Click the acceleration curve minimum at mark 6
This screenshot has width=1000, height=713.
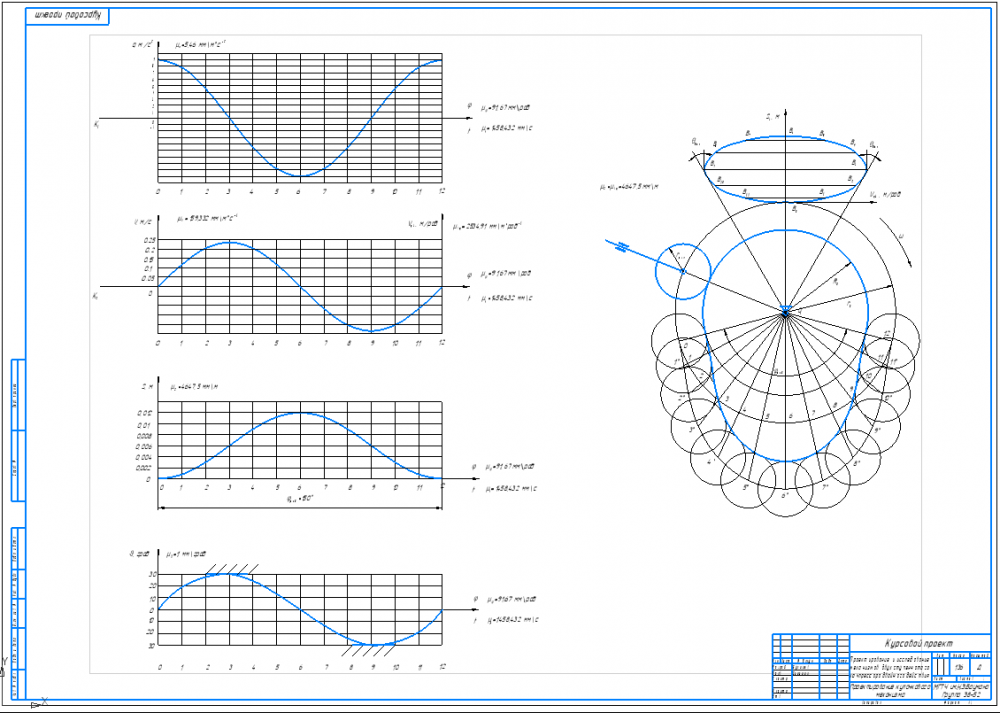click(x=299, y=176)
